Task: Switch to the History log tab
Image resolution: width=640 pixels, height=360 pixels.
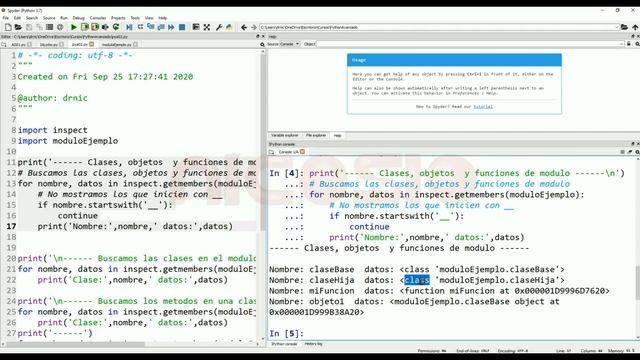Action: 313,344
